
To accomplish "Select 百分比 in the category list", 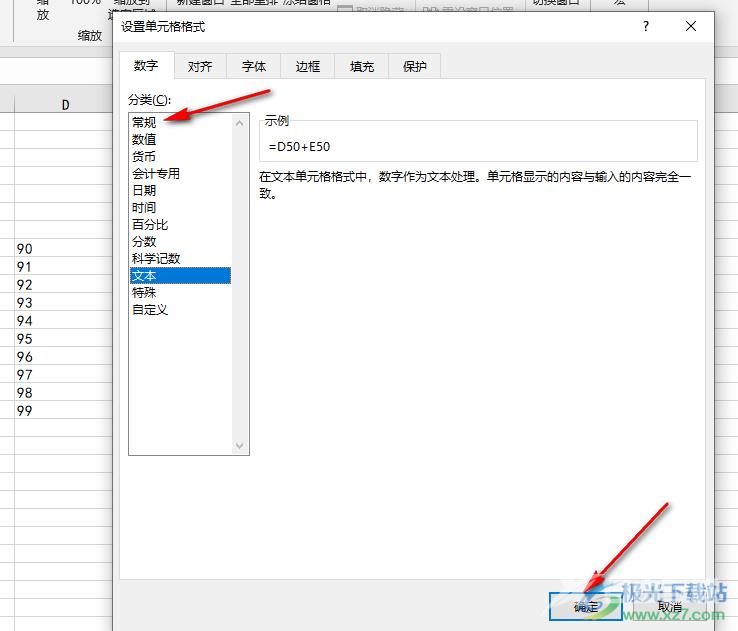I will 150,224.
